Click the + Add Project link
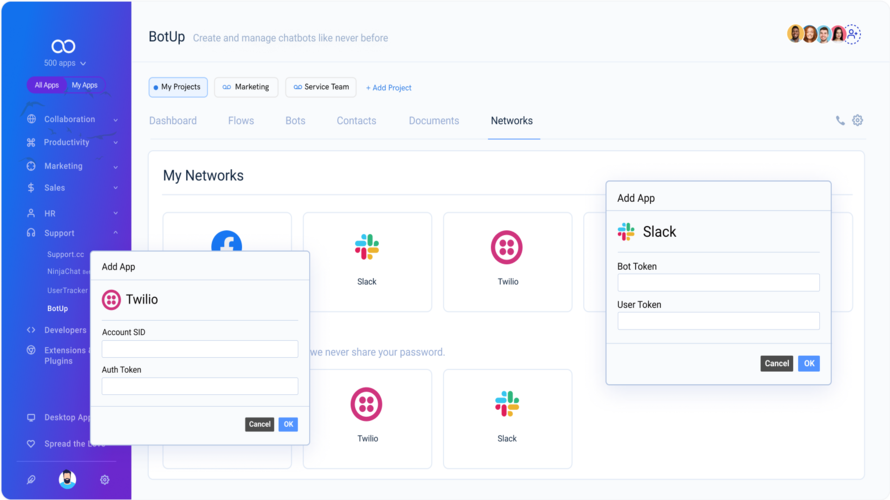The height and width of the screenshot is (500, 890). pos(389,88)
